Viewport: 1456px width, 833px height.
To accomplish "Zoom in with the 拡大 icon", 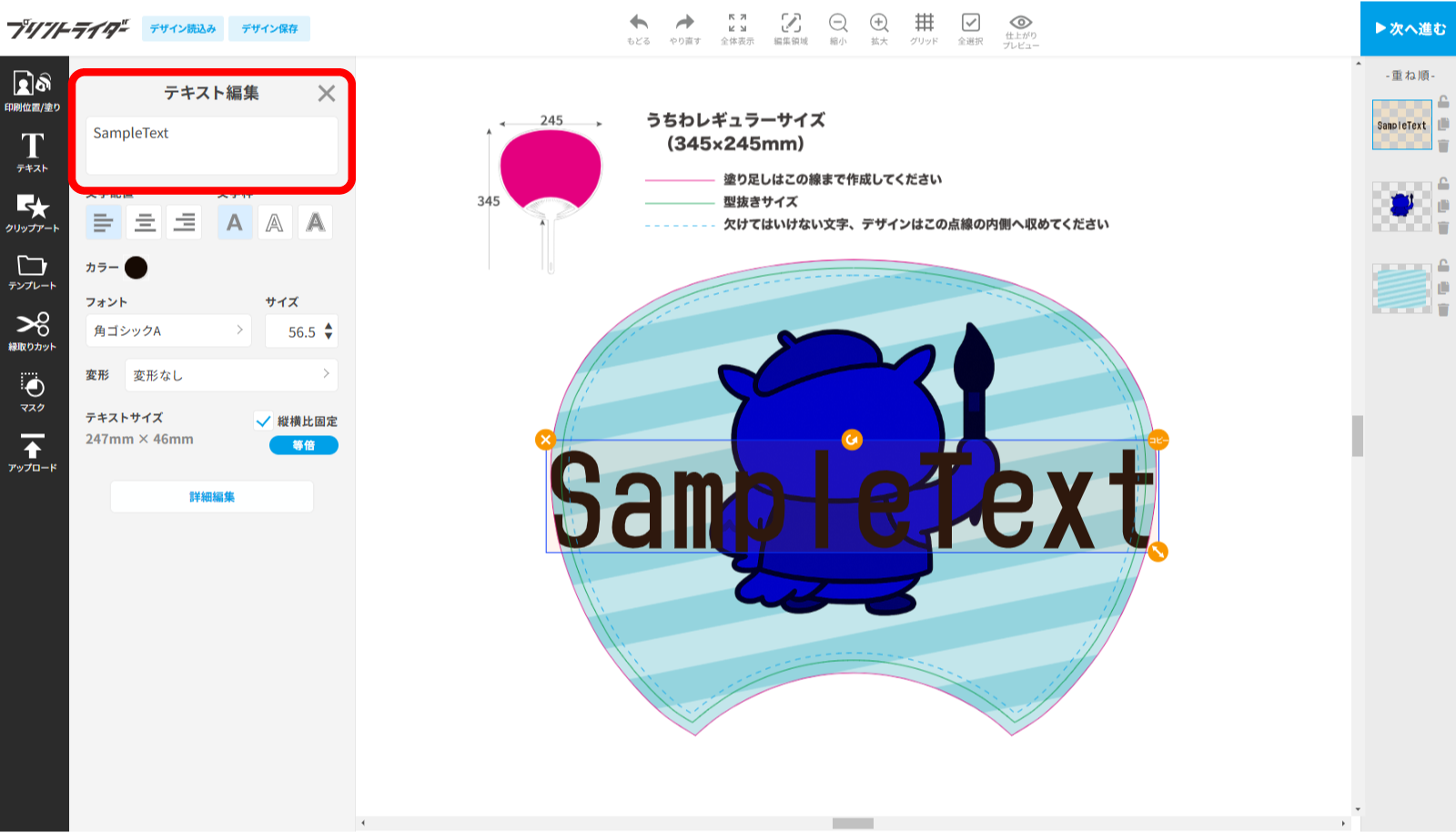I will 879,28.
